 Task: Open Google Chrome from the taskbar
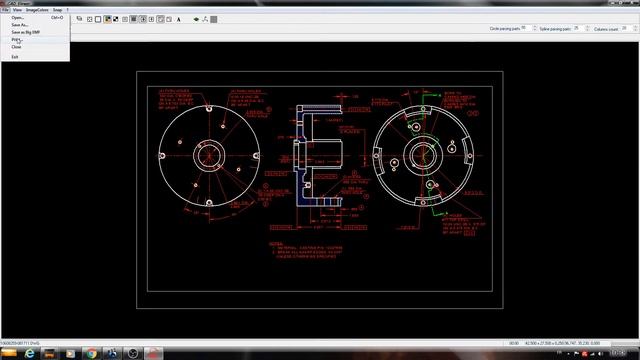point(91,353)
